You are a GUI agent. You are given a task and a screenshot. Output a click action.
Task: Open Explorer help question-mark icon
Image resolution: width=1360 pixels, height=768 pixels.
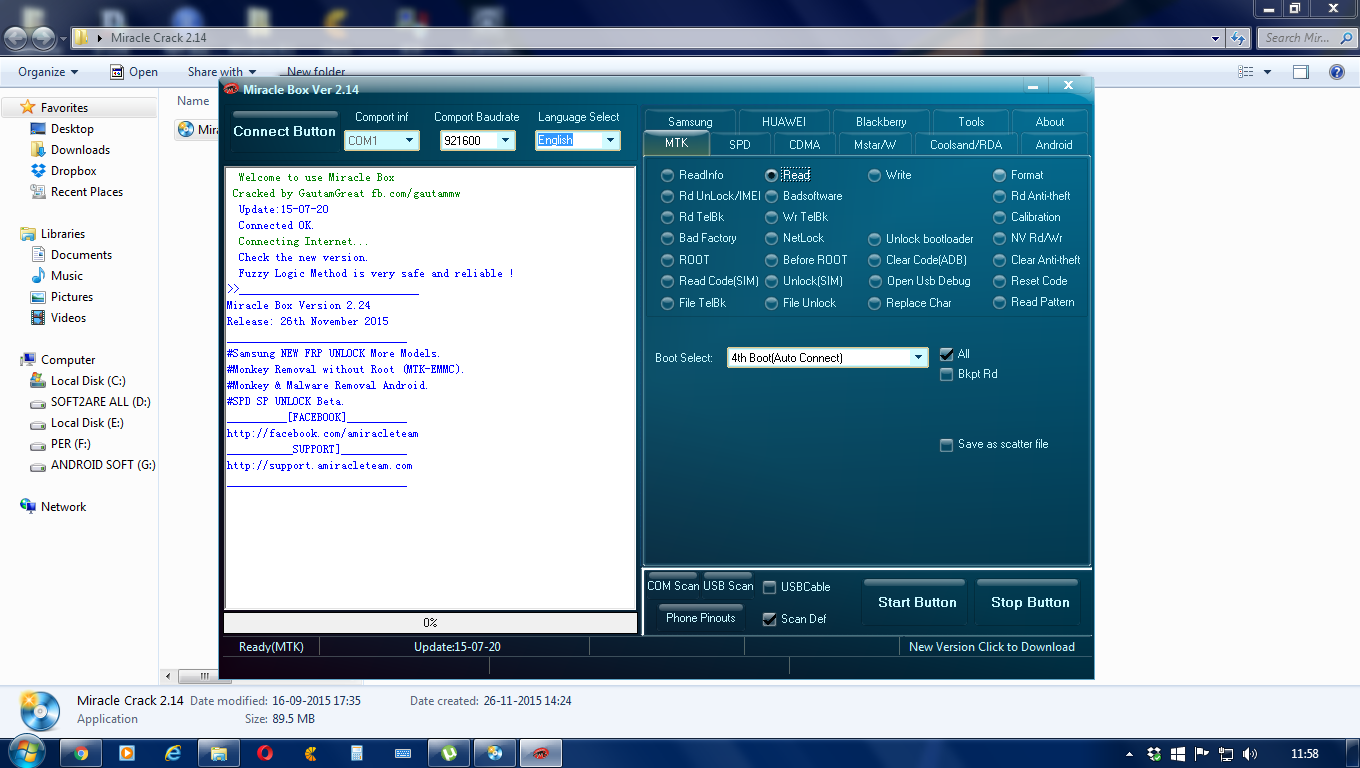(1336, 72)
